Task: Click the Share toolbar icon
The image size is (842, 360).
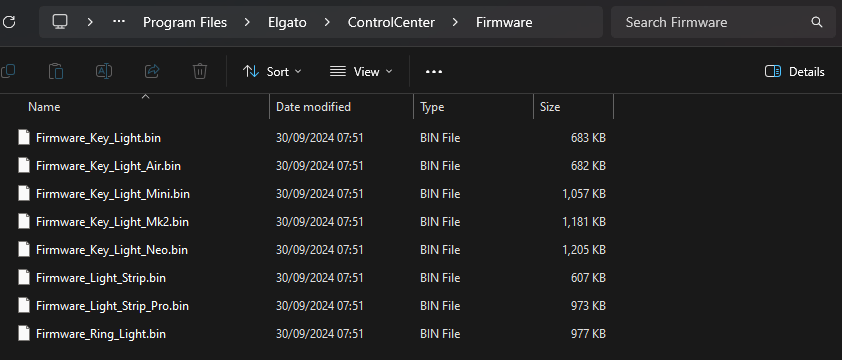Action: tap(152, 71)
